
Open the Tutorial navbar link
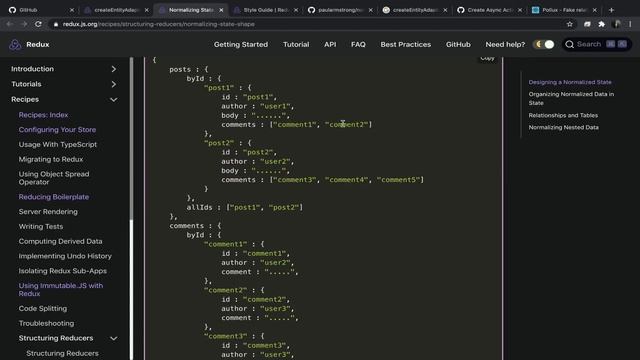(296, 44)
